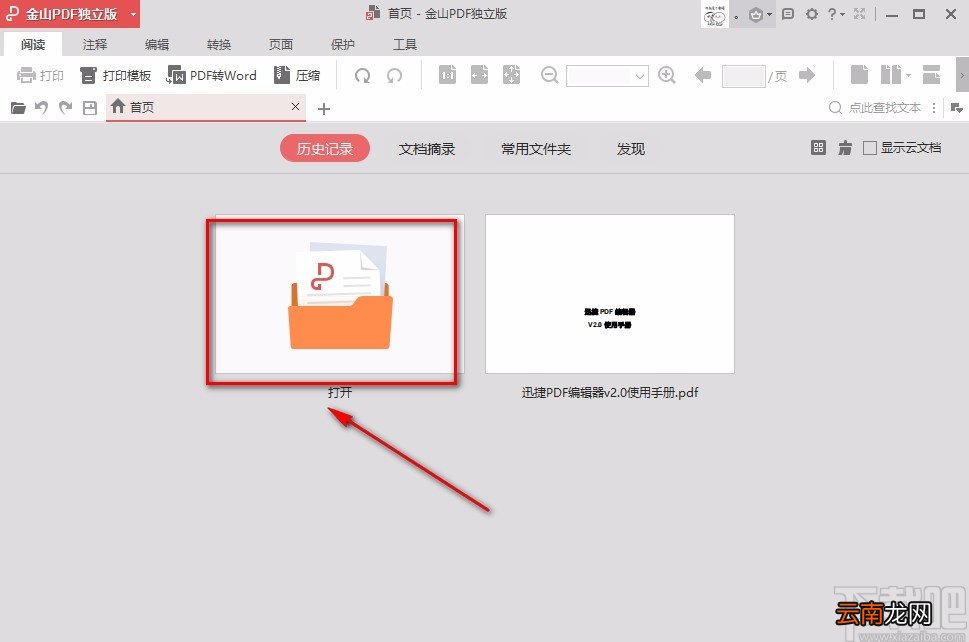Image resolution: width=969 pixels, height=642 pixels.
Task: Open the 打印模板 print template tool
Action: click(x=116, y=75)
